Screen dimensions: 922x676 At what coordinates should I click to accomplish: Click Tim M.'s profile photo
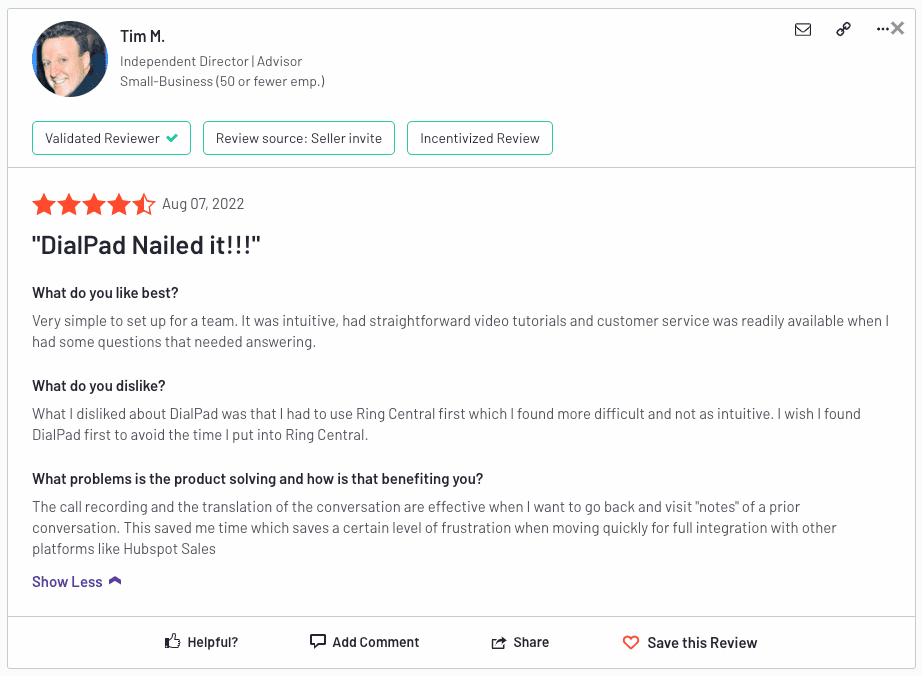[x=69, y=59]
